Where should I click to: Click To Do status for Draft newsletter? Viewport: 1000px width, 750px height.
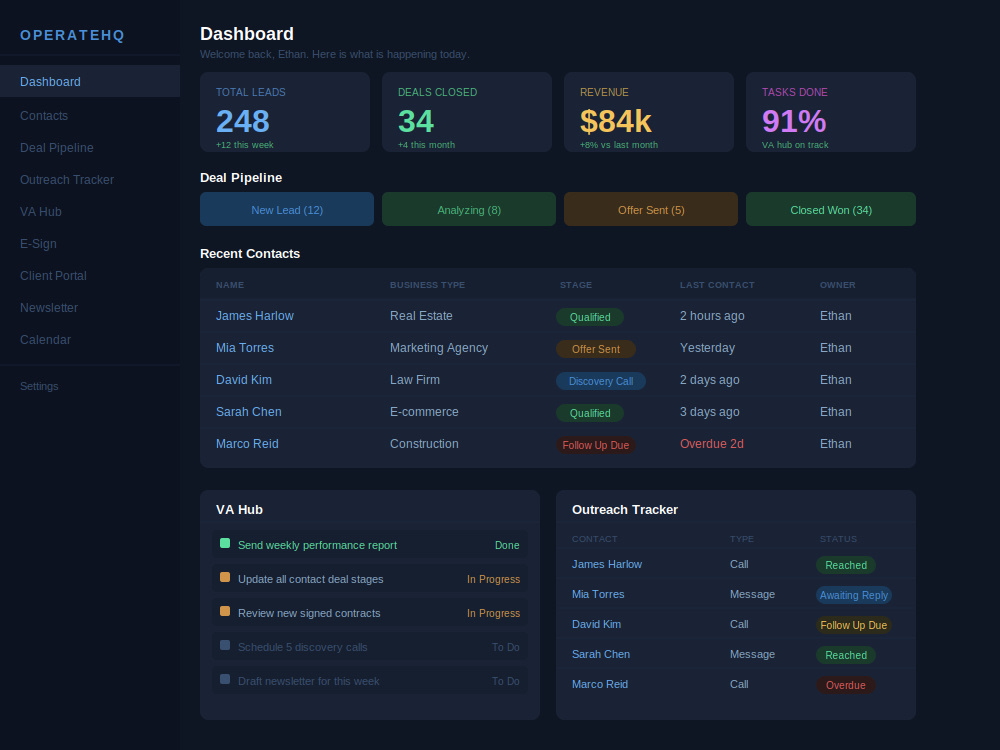(506, 680)
